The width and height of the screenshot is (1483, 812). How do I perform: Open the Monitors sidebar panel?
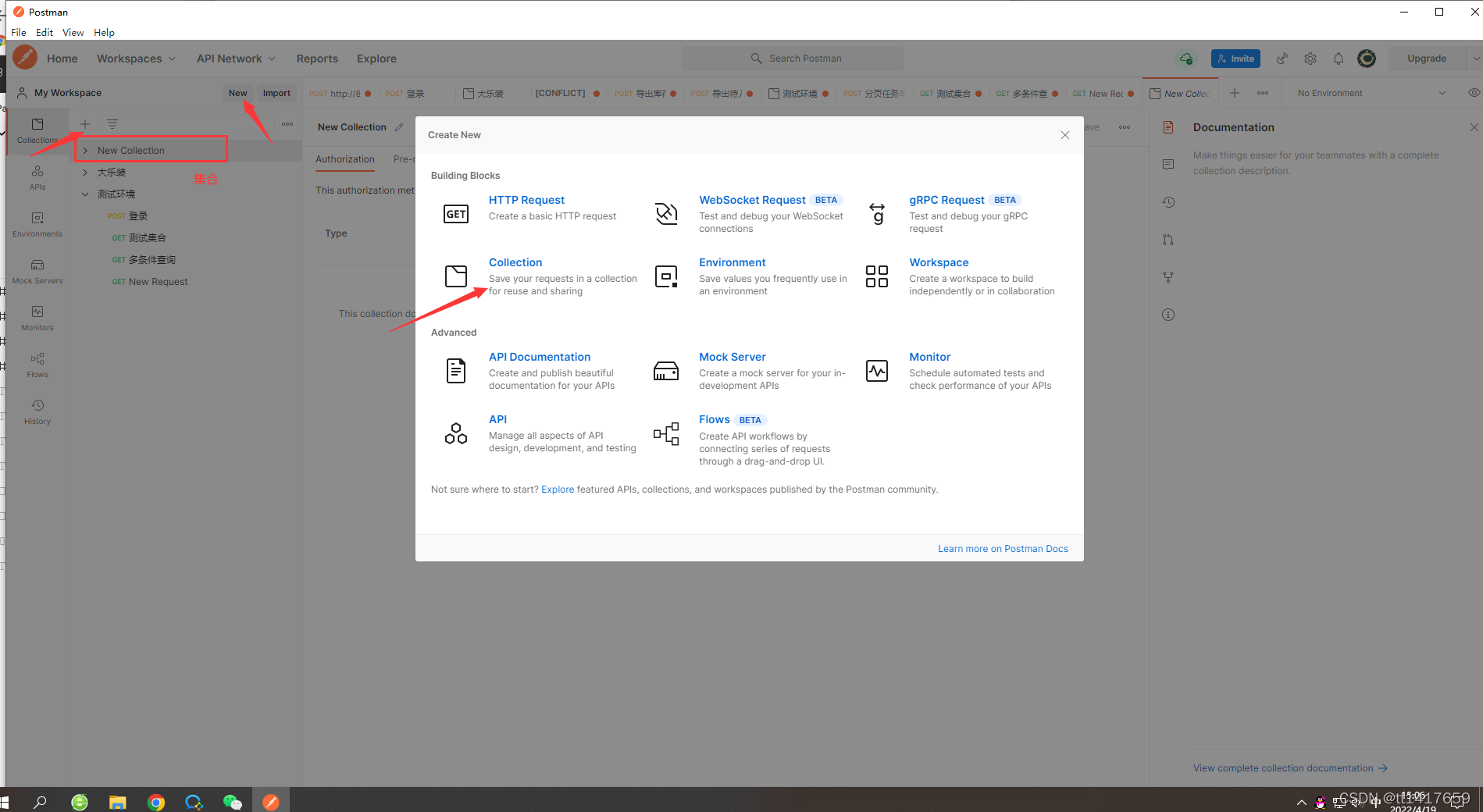(37, 318)
